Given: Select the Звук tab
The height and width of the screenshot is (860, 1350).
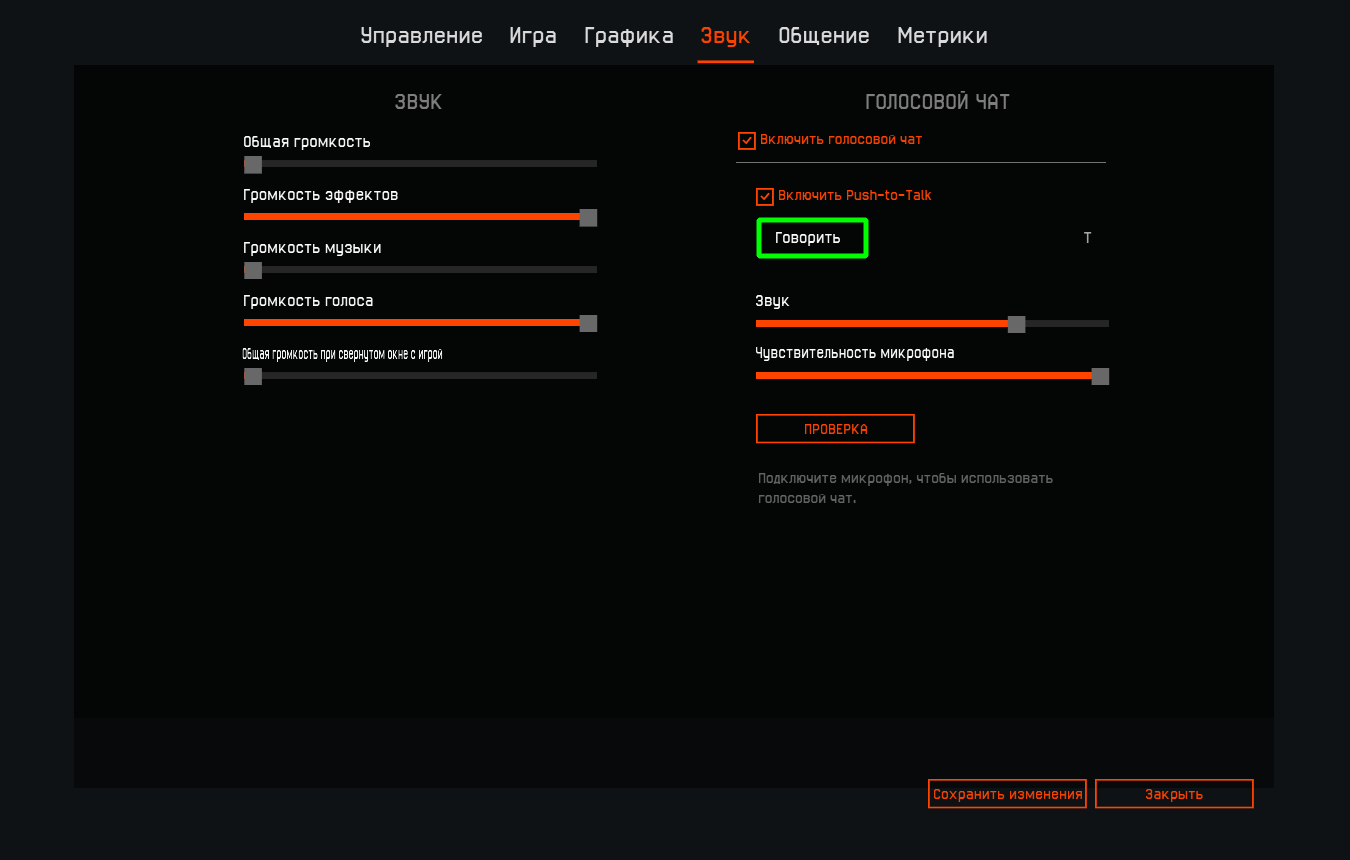Looking at the screenshot, I should [725, 36].
